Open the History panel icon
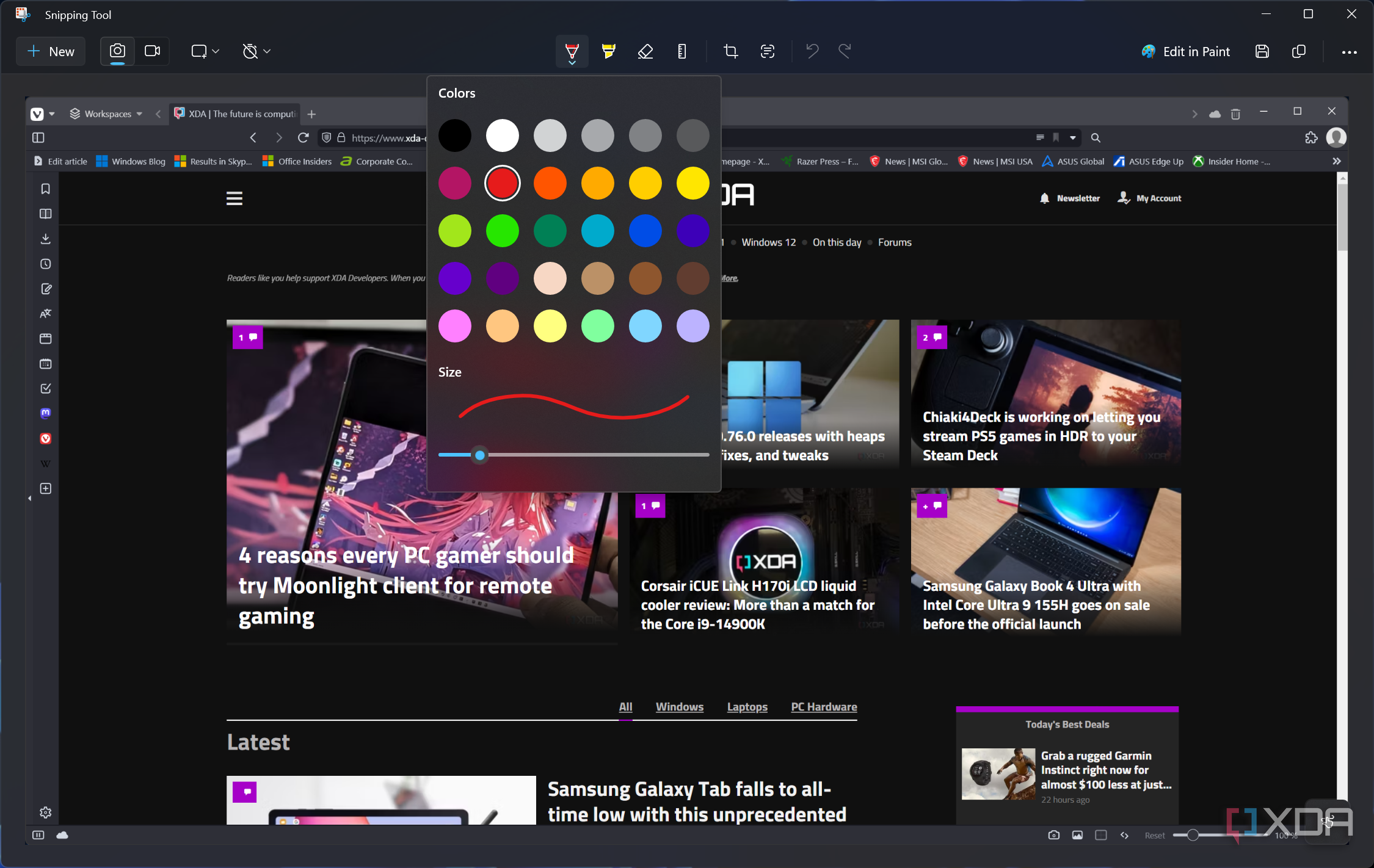 click(45, 264)
